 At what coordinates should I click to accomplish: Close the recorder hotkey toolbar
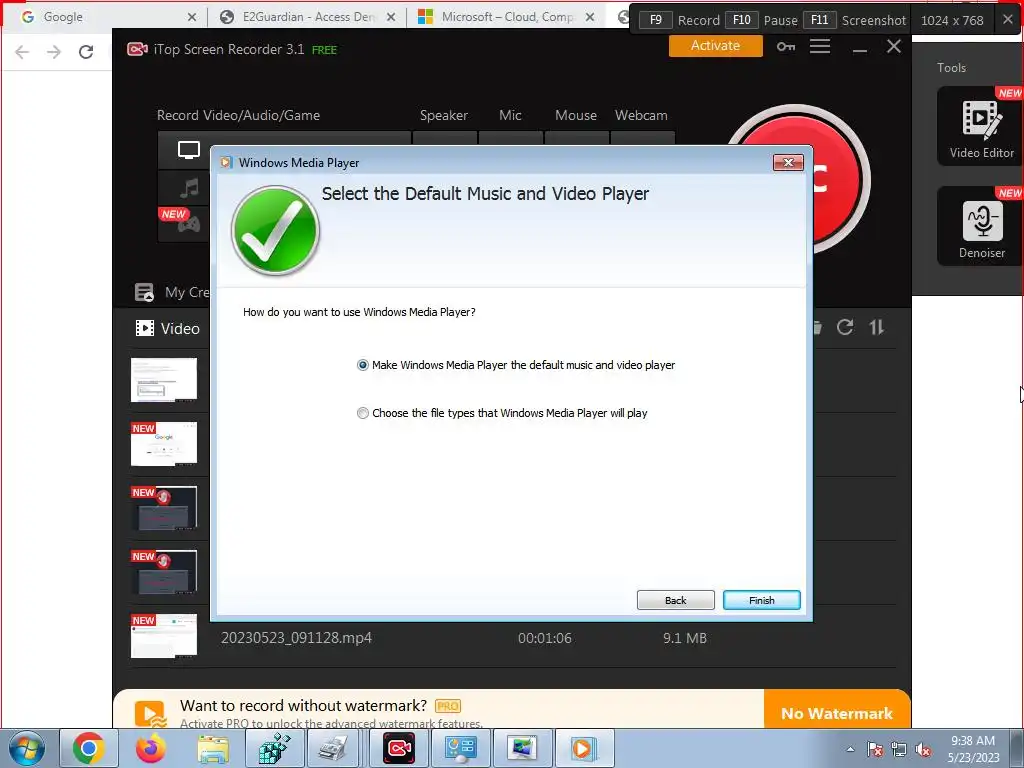(1007, 20)
